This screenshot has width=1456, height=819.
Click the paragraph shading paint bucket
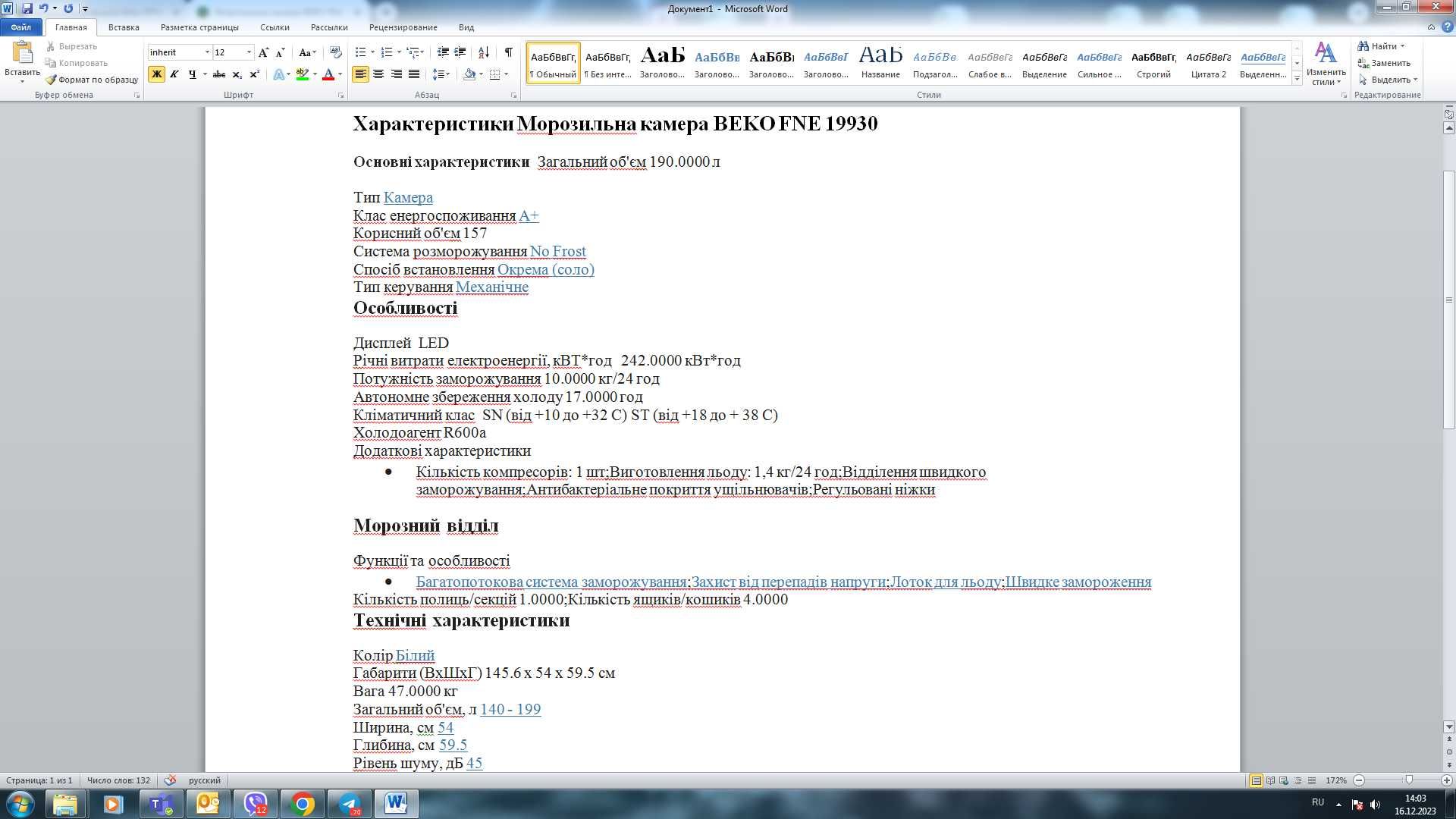[x=469, y=74]
